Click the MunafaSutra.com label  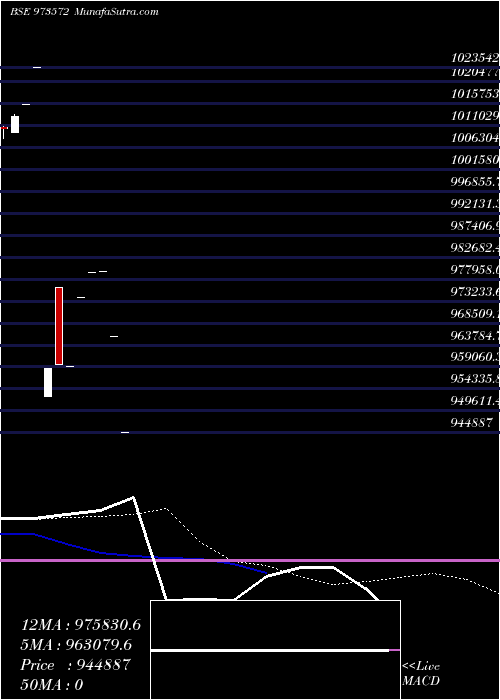pyautogui.click(x=117, y=12)
